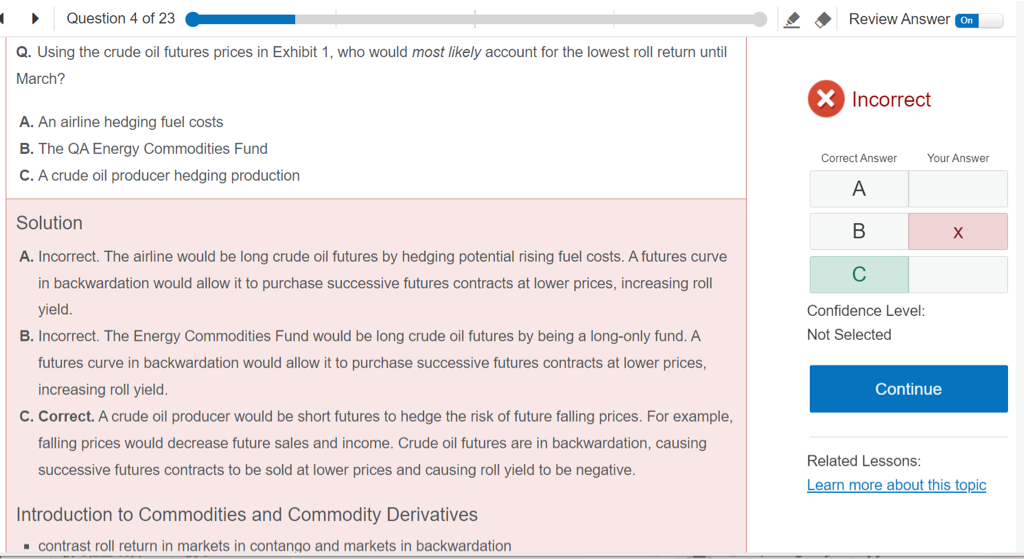The height and width of the screenshot is (559, 1024).
Task: Select the eraser tool
Action: (823, 20)
